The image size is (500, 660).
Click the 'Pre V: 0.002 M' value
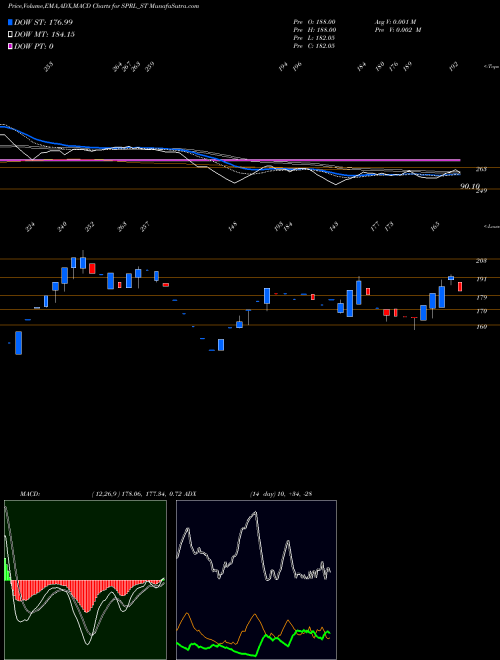tap(397, 30)
